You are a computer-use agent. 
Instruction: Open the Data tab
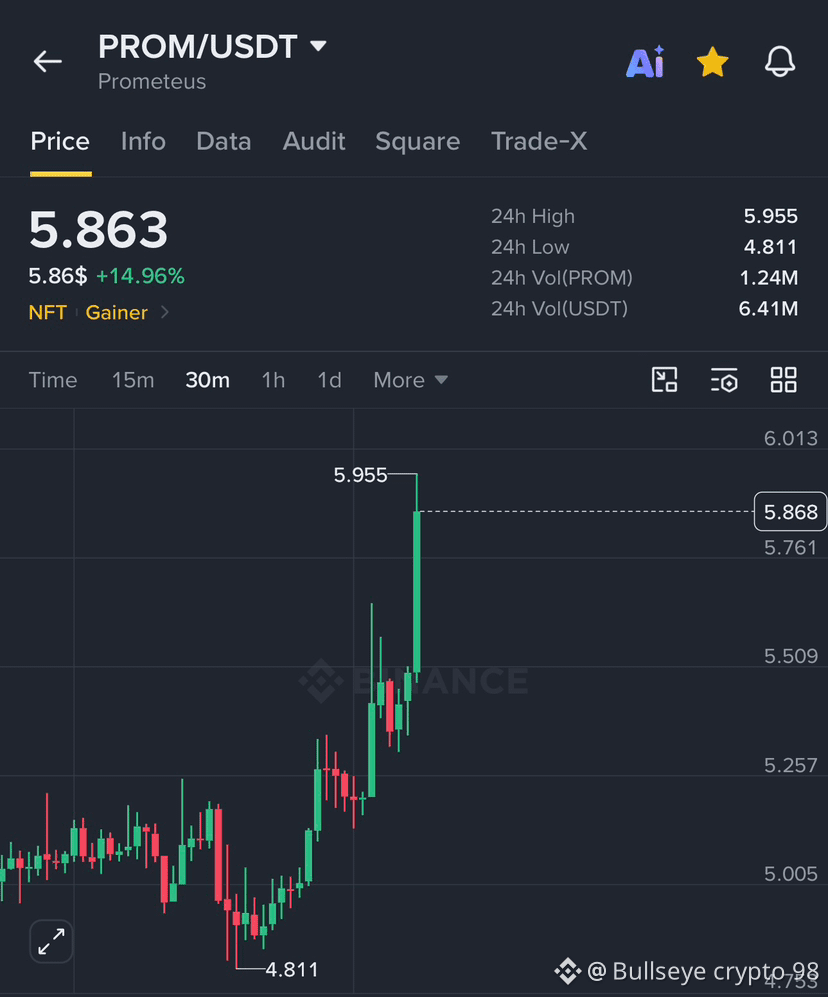pos(224,141)
